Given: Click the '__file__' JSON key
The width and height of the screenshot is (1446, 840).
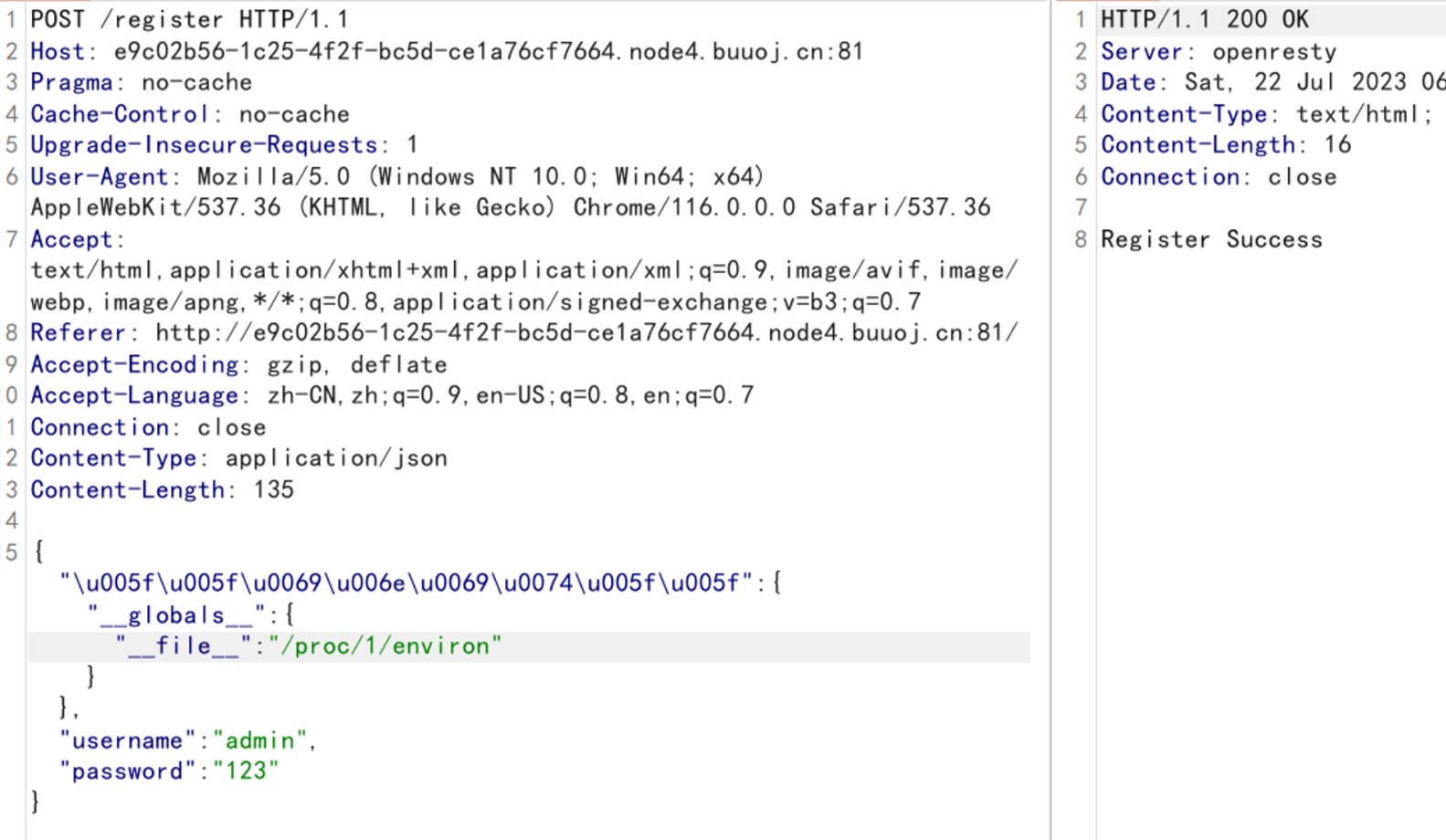Looking at the screenshot, I should (x=184, y=646).
